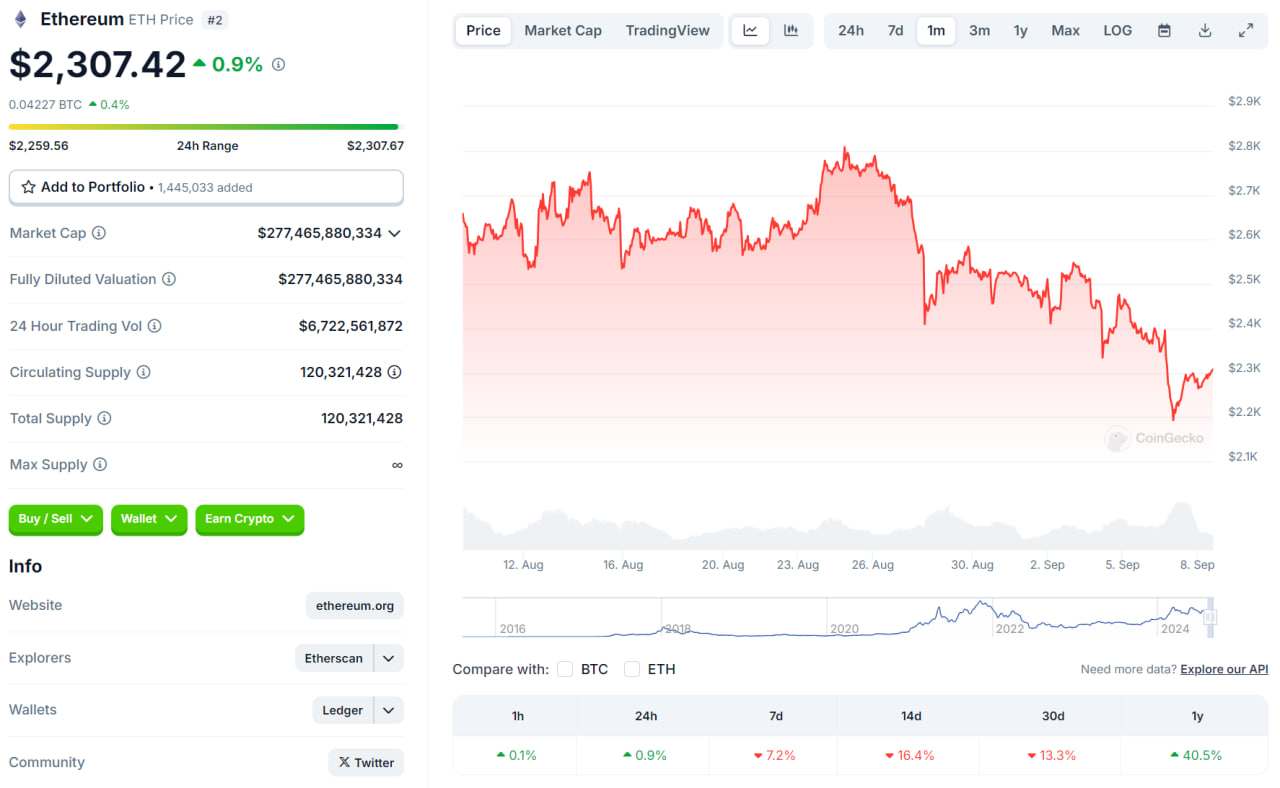Expand chart to fullscreen icon
Viewport: 1280px width, 788px height.
click(x=1246, y=30)
